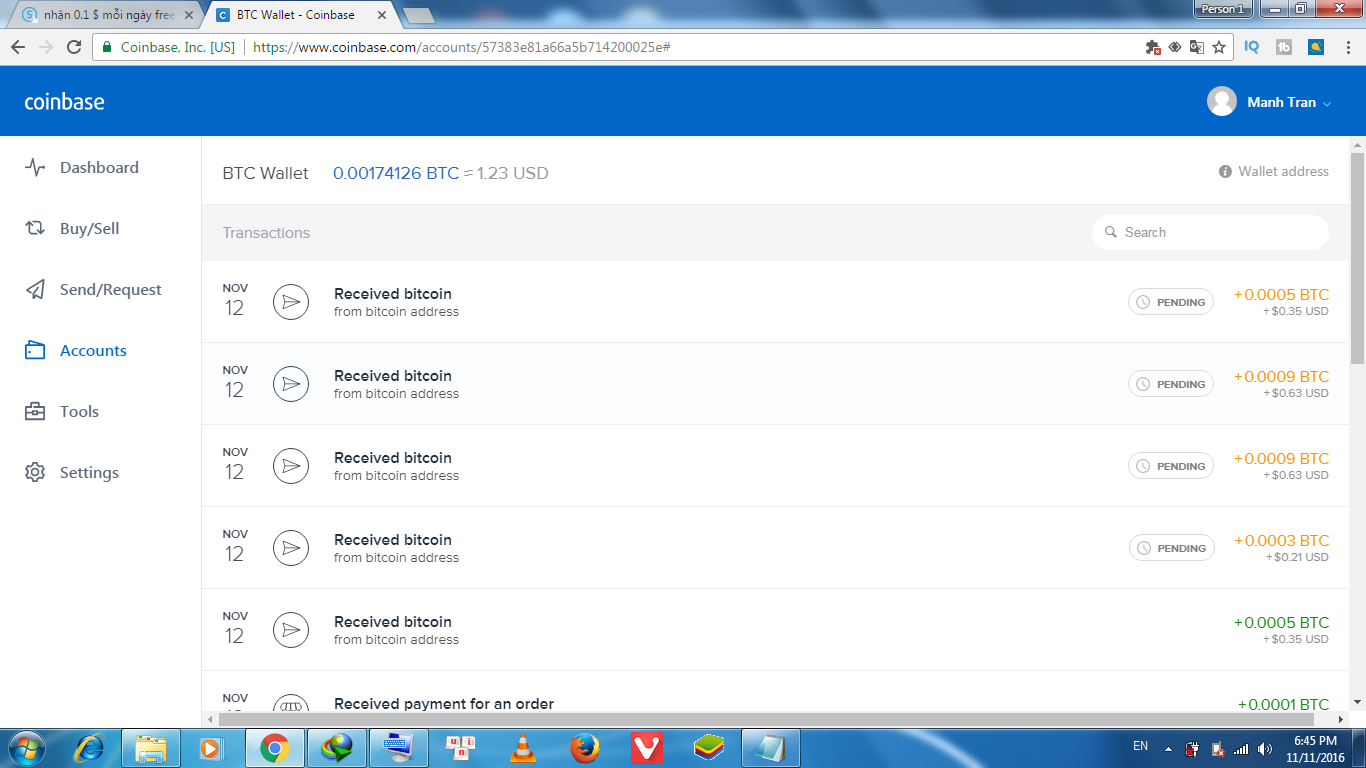The image size is (1366, 768).
Task: Click the diamond-shaped icon in the address bar
Action: coord(1175,47)
